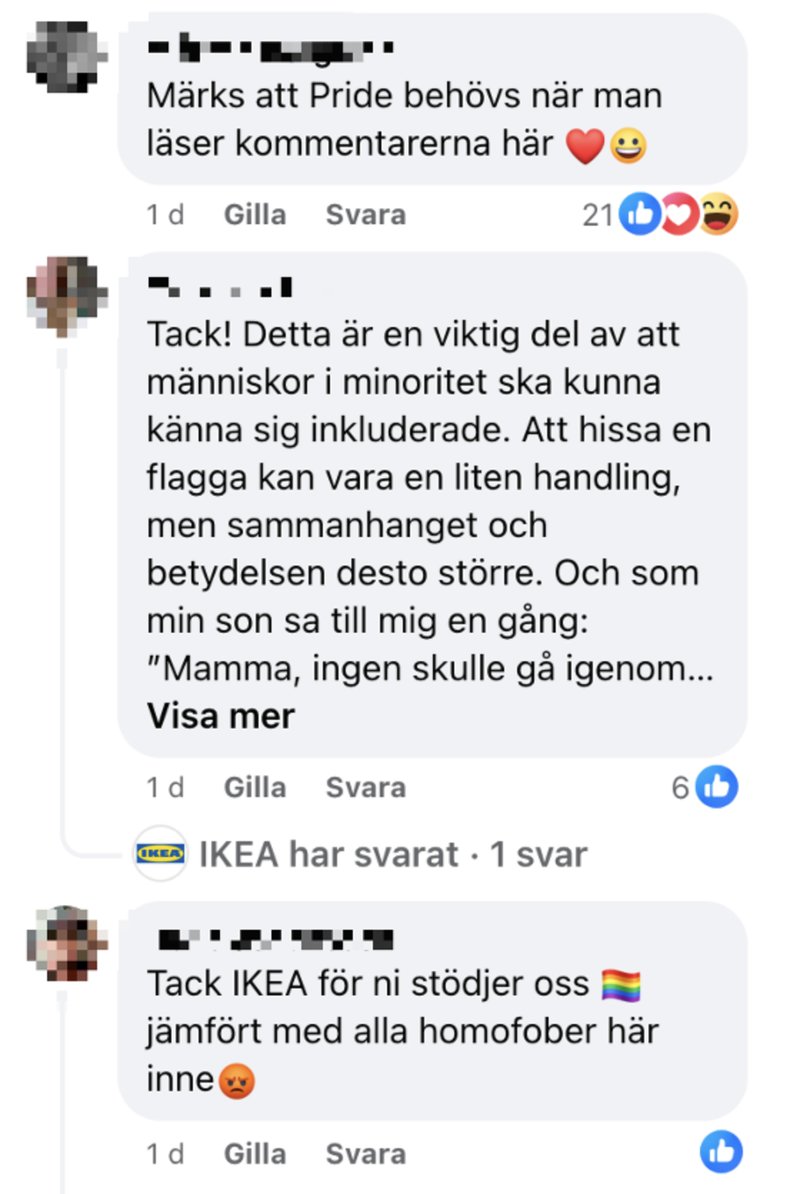Image resolution: width=800 pixels, height=1194 pixels.
Task: Click the like reaction icon on first comment
Action: 639,214
